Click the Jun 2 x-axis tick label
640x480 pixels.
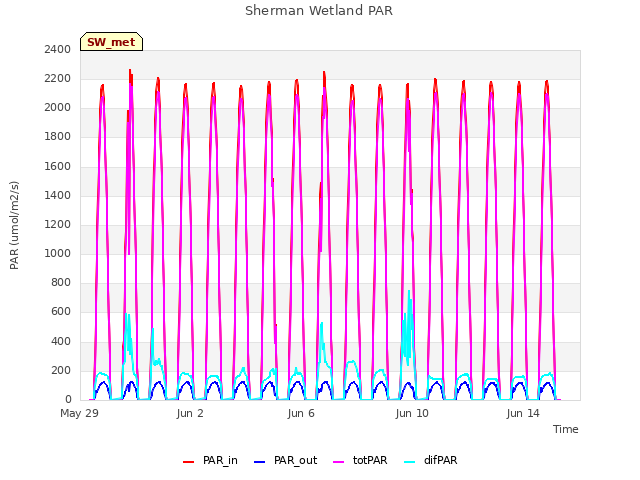(x=190, y=413)
